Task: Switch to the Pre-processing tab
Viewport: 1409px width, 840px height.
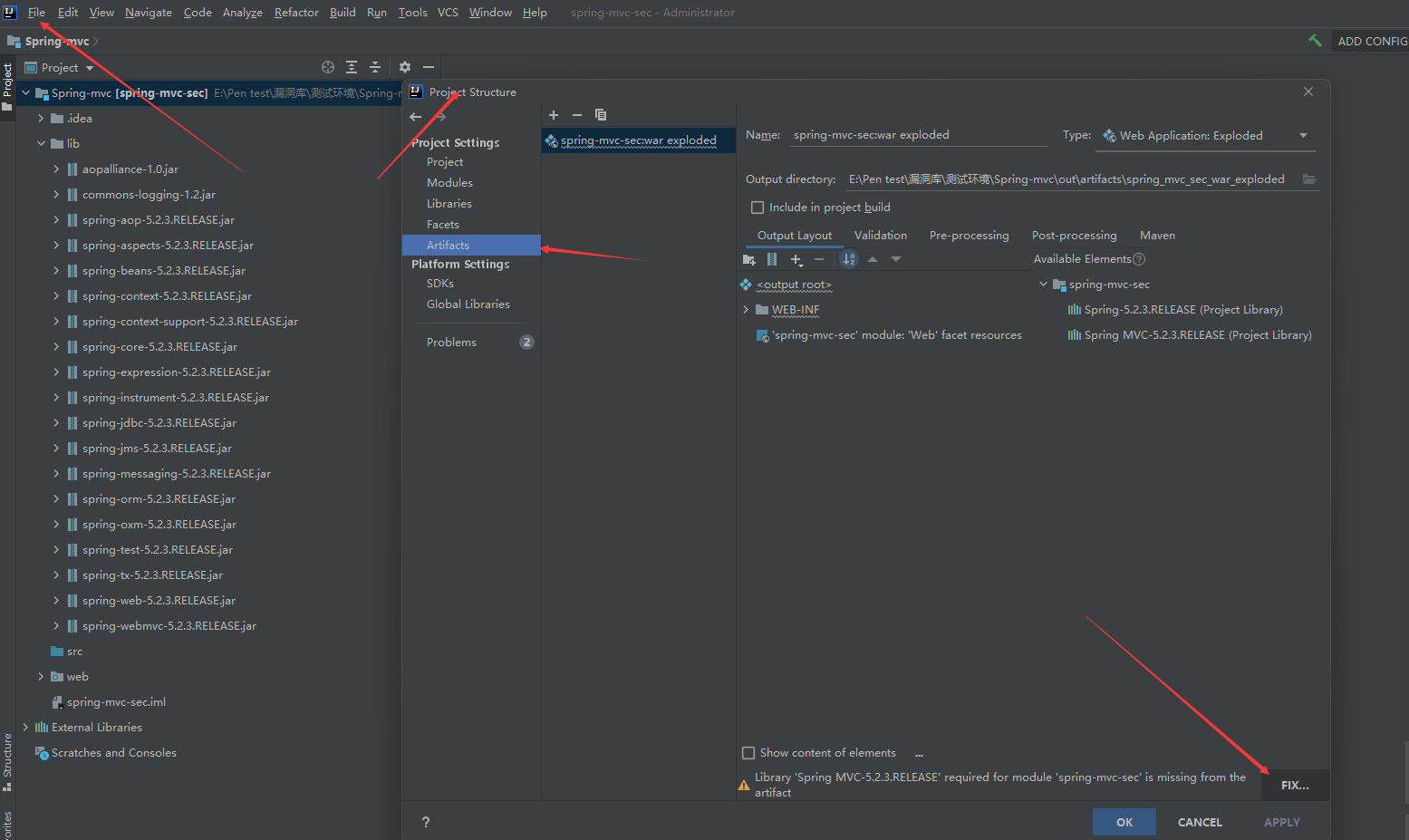Action: 969,236
